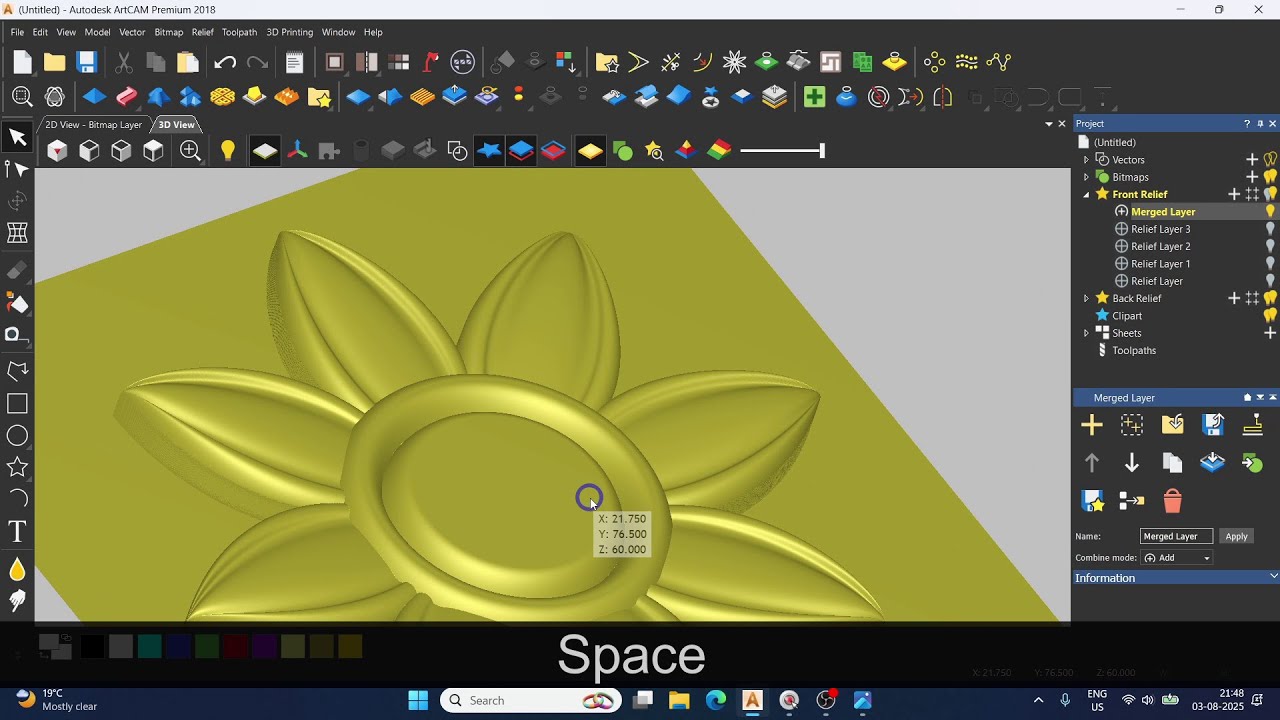Open the File menu

point(17,32)
